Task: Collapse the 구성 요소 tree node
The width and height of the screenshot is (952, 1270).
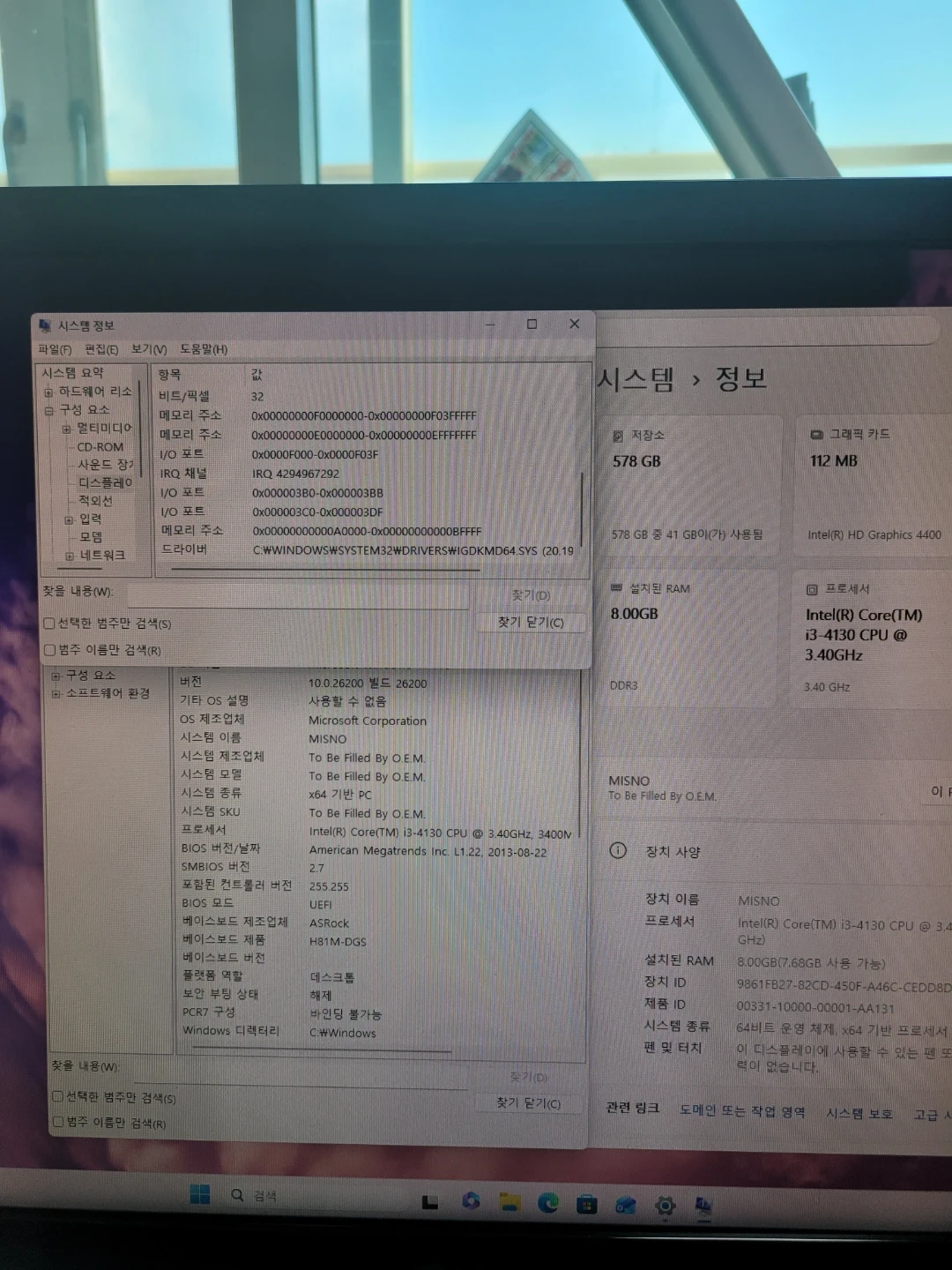Action: (x=50, y=409)
